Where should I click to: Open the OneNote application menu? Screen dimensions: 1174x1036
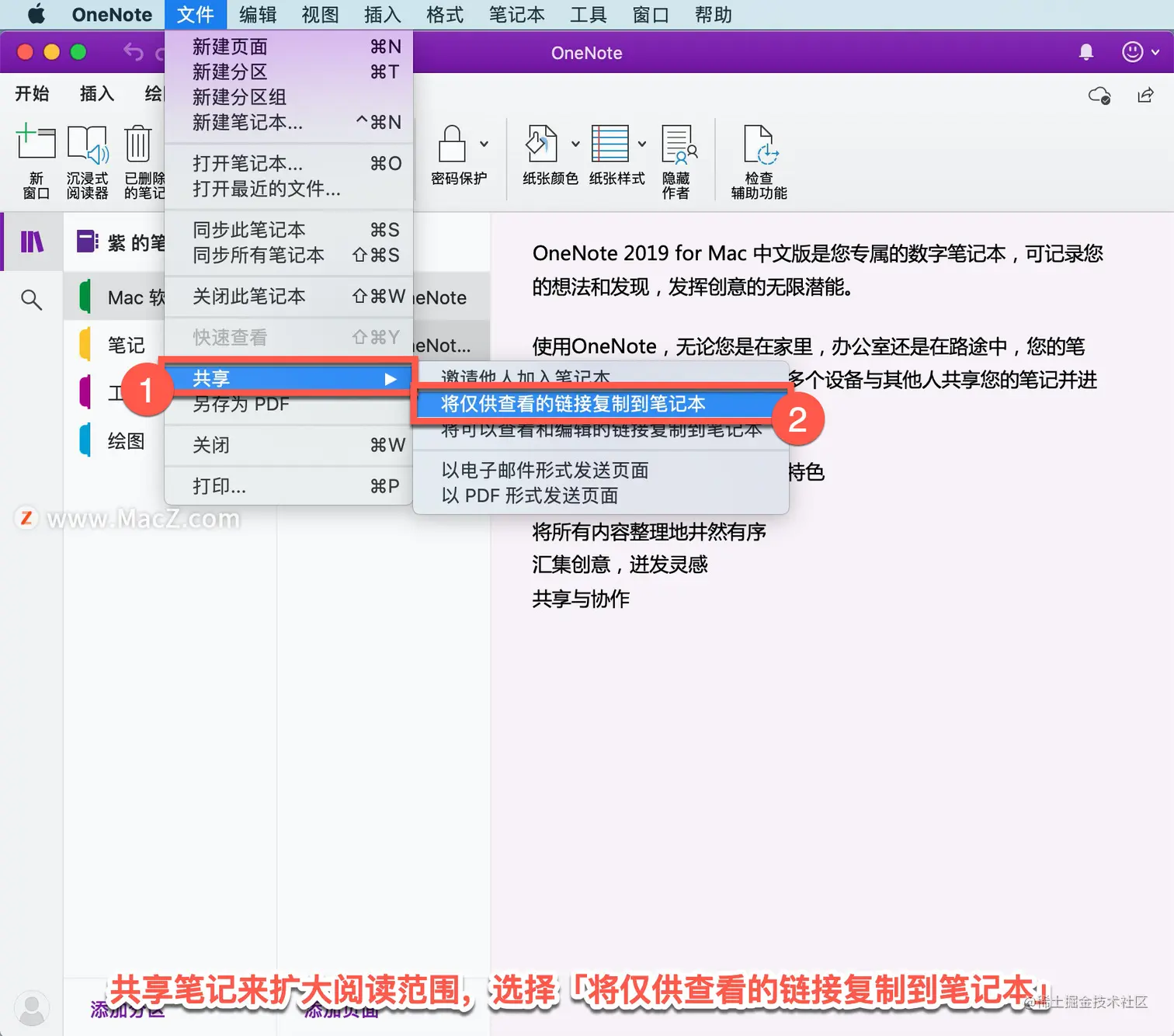click(112, 14)
